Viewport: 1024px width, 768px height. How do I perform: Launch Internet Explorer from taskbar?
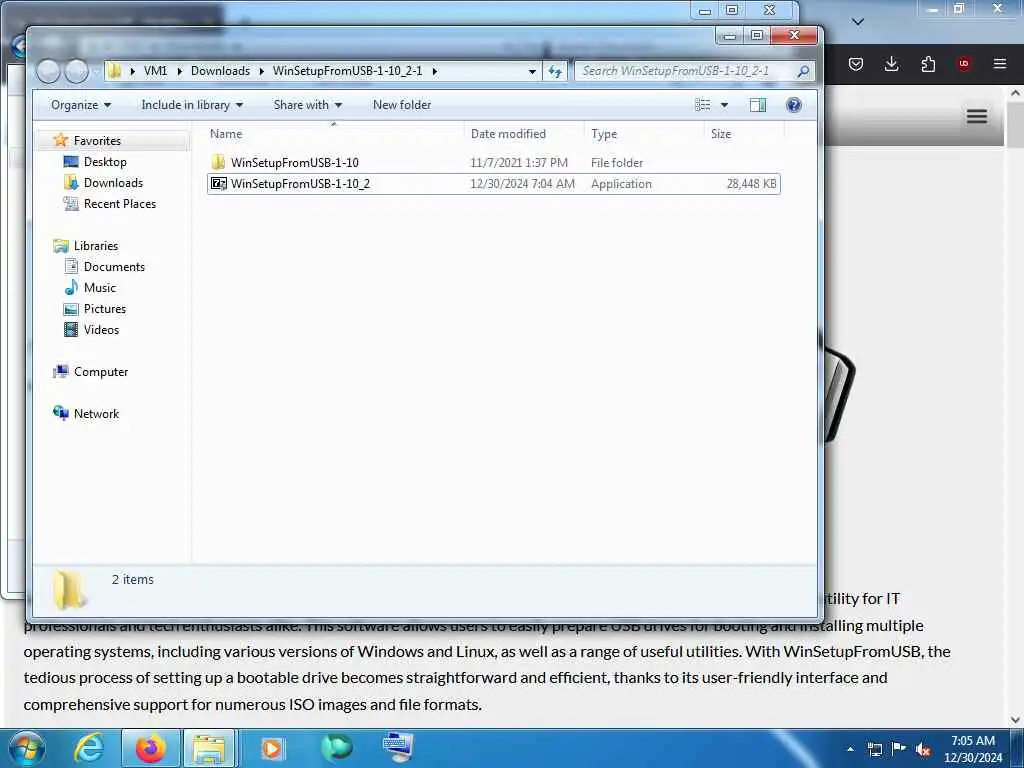[89, 748]
